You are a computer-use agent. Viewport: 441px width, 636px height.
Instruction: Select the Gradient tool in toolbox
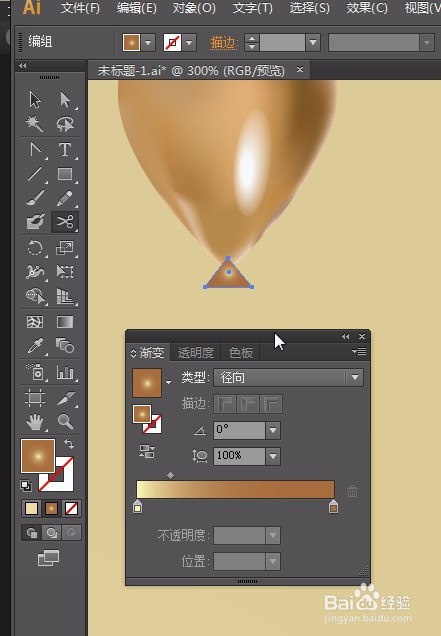click(x=65, y=322)
